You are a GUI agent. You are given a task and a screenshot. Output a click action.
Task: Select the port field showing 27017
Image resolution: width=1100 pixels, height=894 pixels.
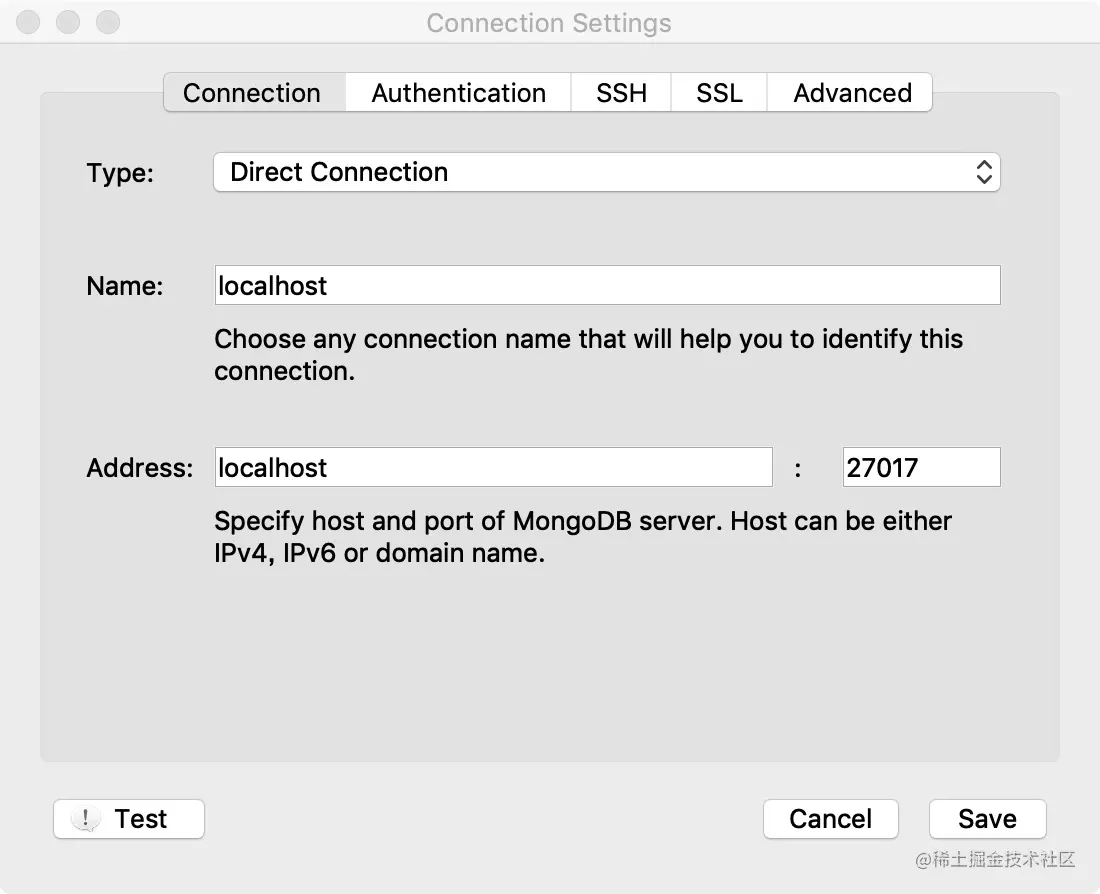click(921, 468)
